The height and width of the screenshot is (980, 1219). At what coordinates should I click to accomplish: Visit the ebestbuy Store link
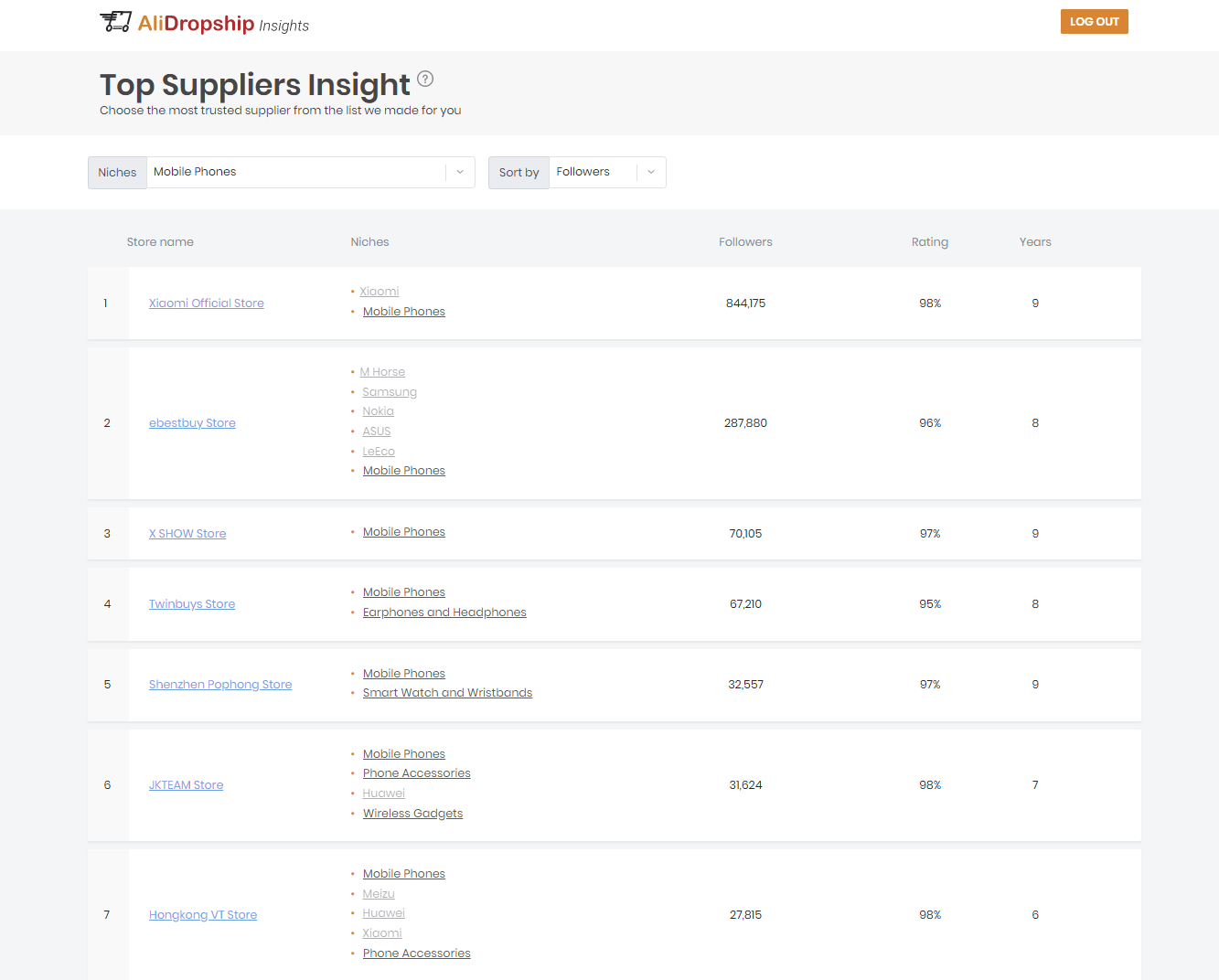(192, 422)
